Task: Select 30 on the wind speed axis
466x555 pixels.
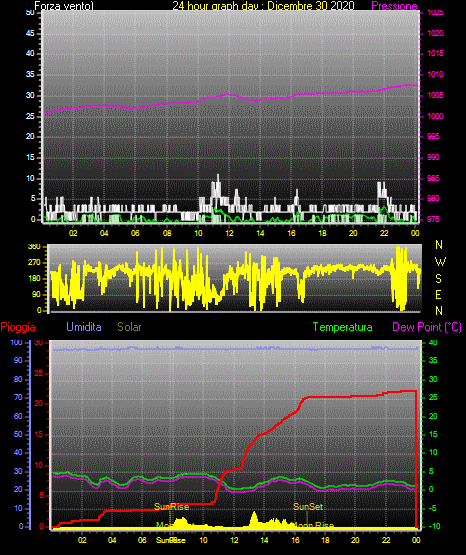Action: pos(30,96)
